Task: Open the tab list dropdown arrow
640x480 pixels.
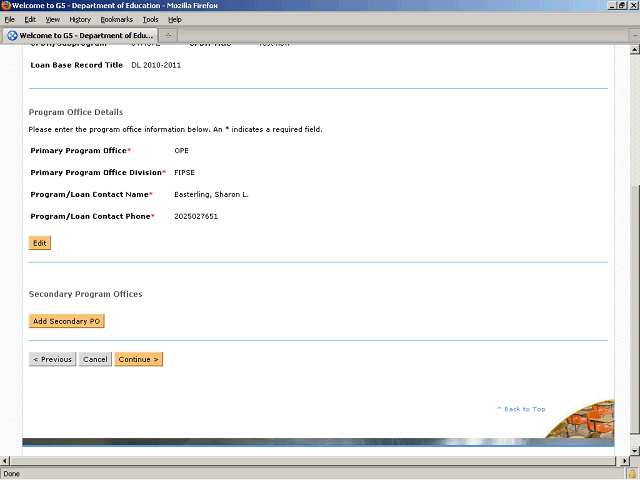Action: pyautogui.click(x=635, y=36)
